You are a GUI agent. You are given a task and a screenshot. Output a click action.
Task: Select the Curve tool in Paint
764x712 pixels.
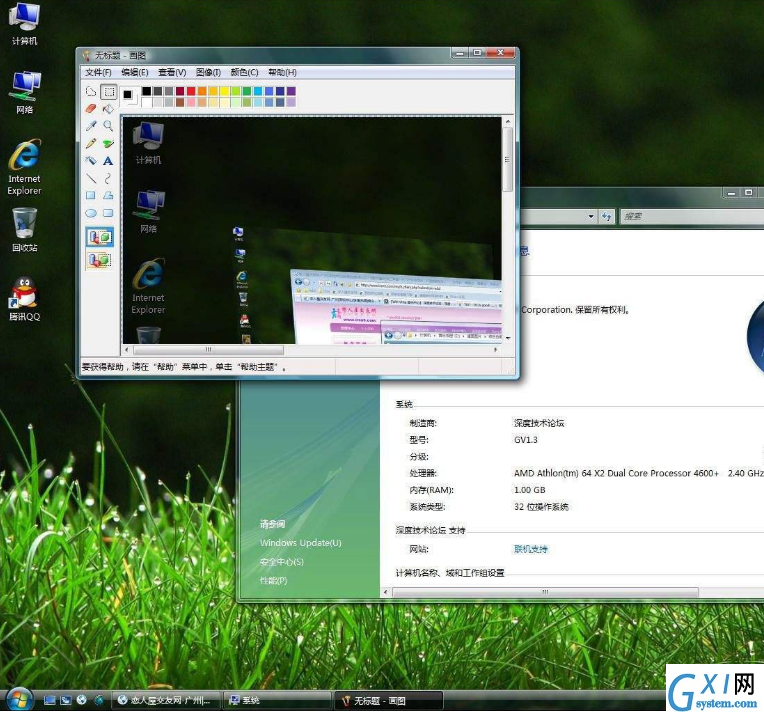[108, 178]
